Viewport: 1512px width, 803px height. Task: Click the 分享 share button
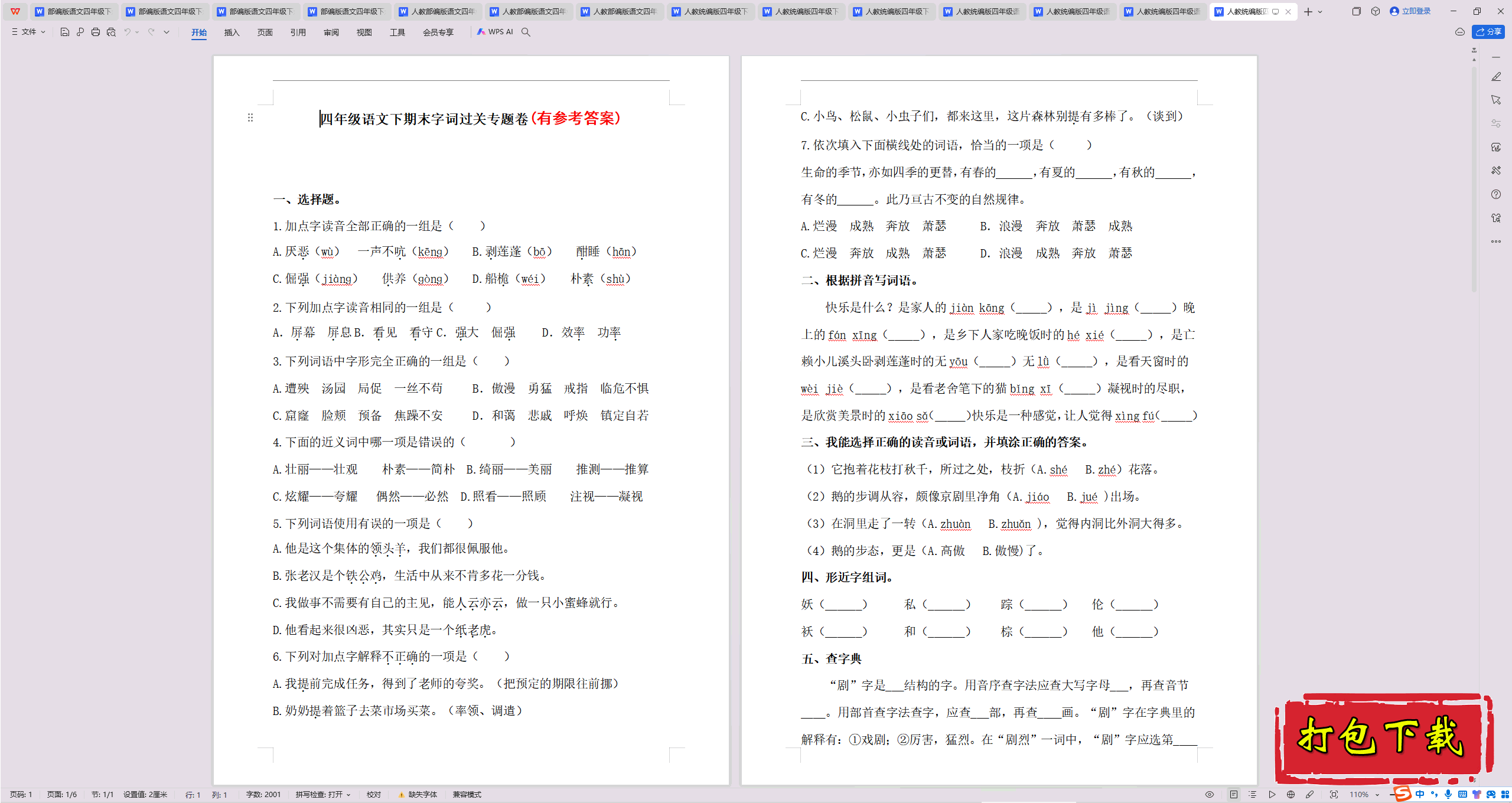coord(1488,32)
